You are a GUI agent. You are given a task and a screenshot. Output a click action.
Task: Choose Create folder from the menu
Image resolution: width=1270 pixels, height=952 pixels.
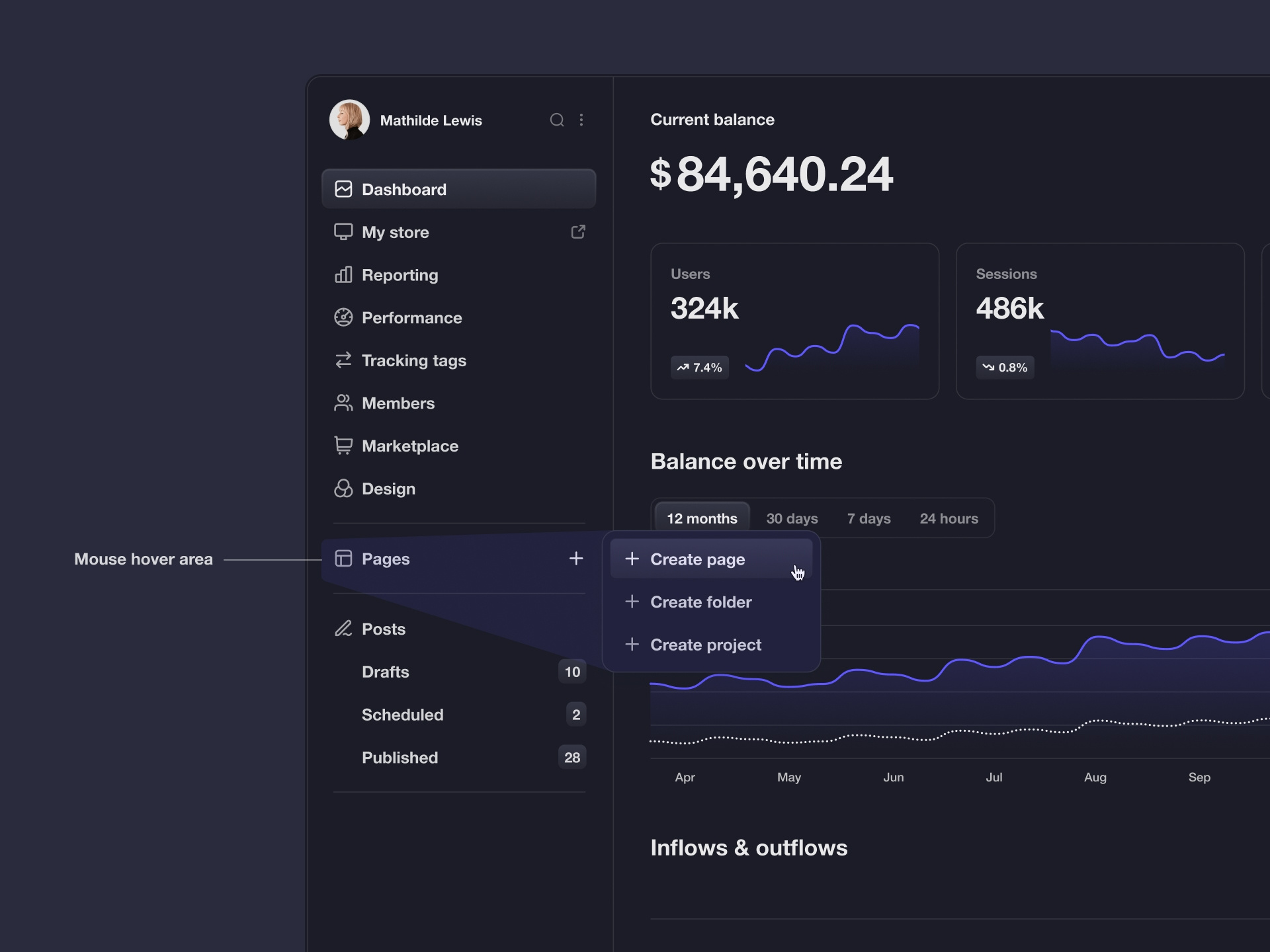click(701, 602)
